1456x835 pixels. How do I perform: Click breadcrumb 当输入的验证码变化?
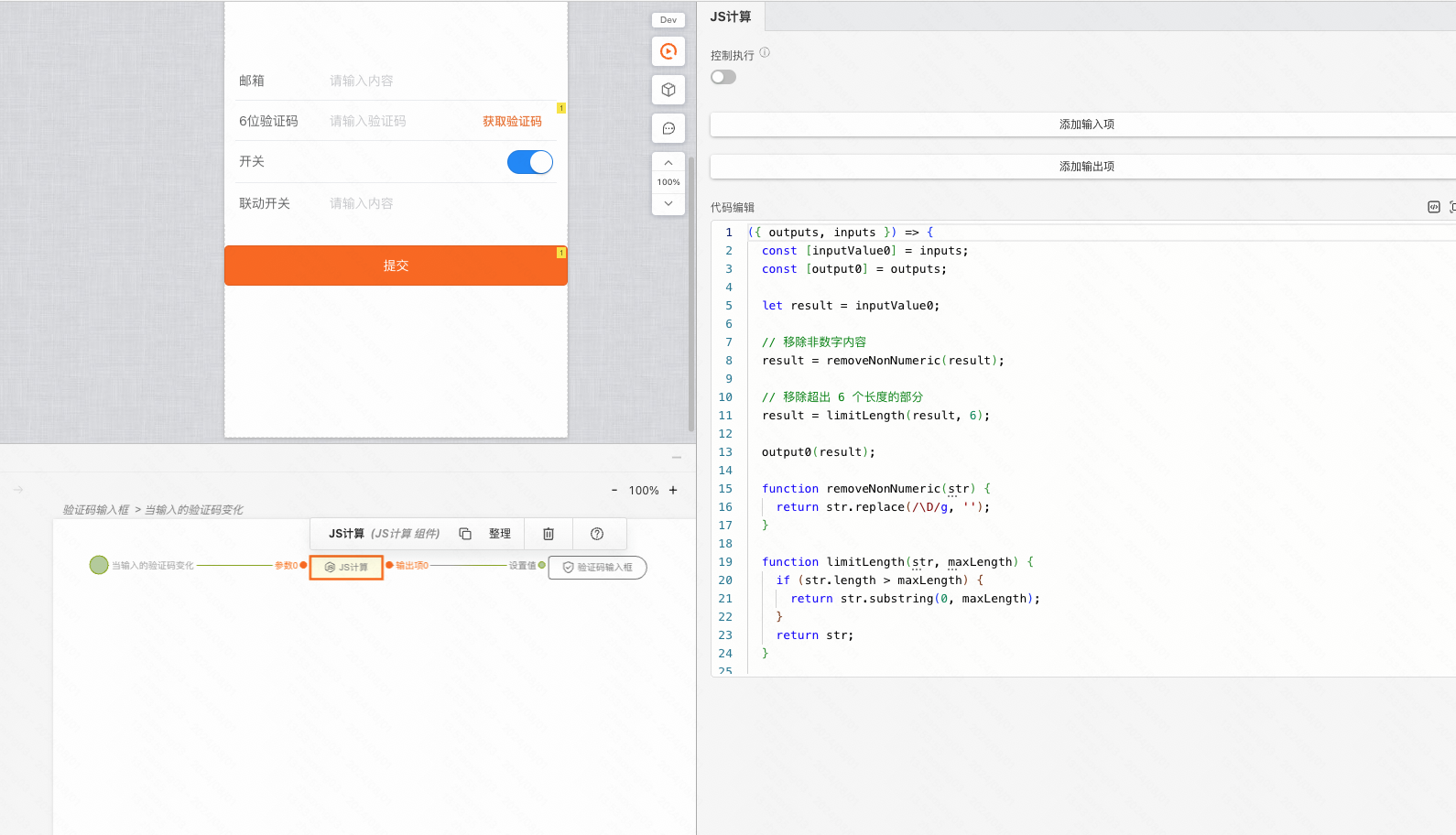click(x=193, y=510)
